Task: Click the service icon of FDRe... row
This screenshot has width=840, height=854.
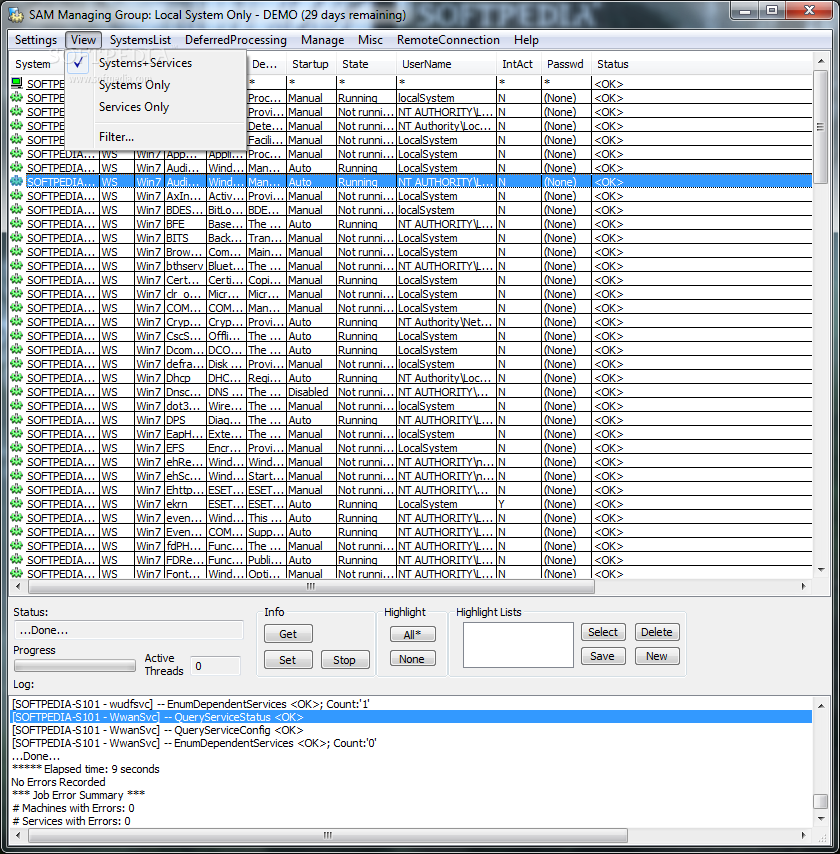Action: coord(17,559)
